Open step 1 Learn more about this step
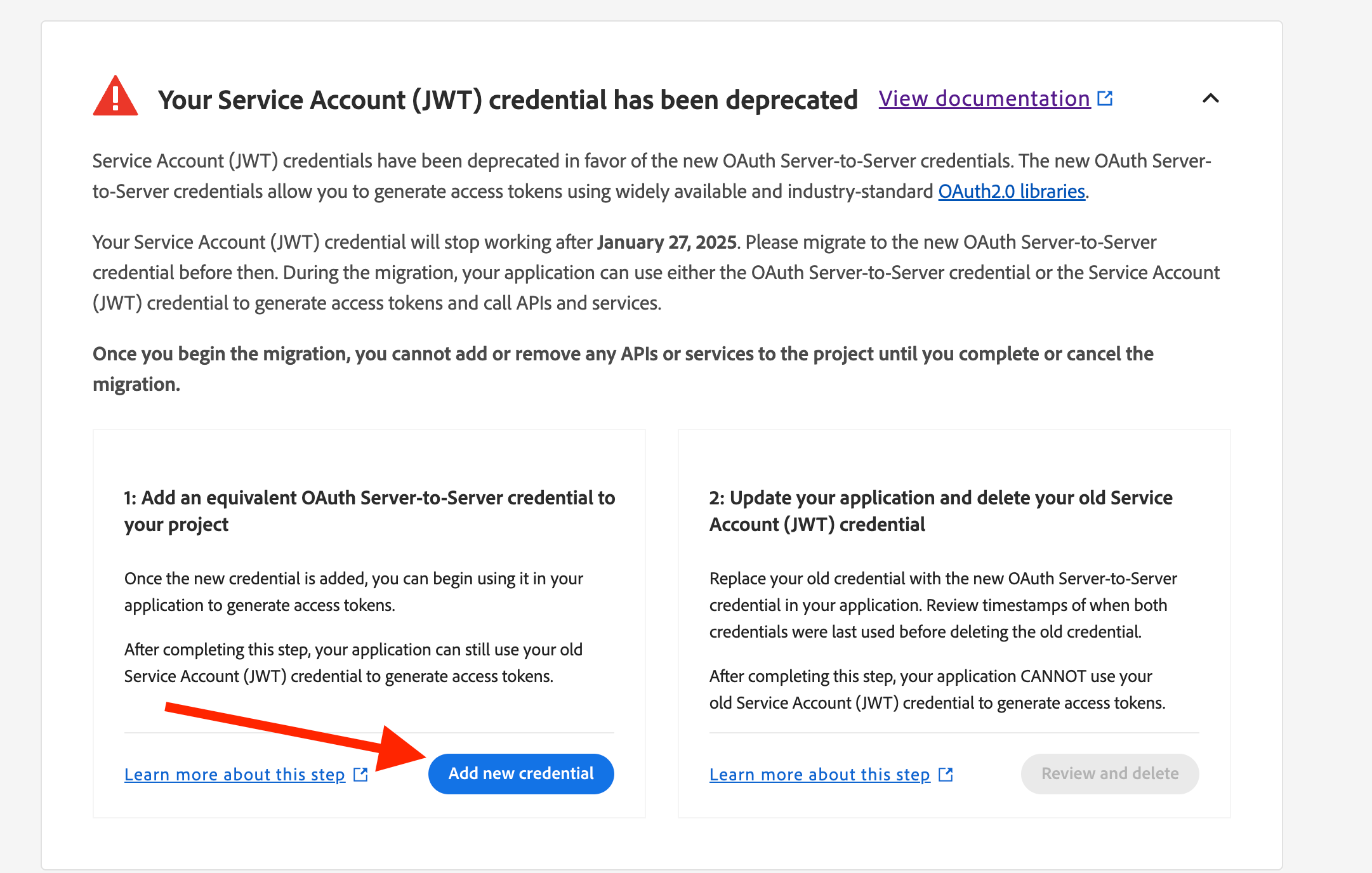Image resolution: width=1372 pixels, height=873 pixels. [x=235, y=775]
